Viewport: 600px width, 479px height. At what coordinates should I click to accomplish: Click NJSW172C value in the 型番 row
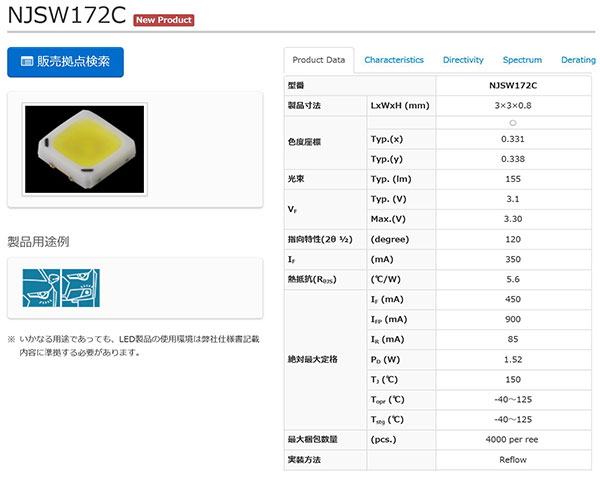512,86
